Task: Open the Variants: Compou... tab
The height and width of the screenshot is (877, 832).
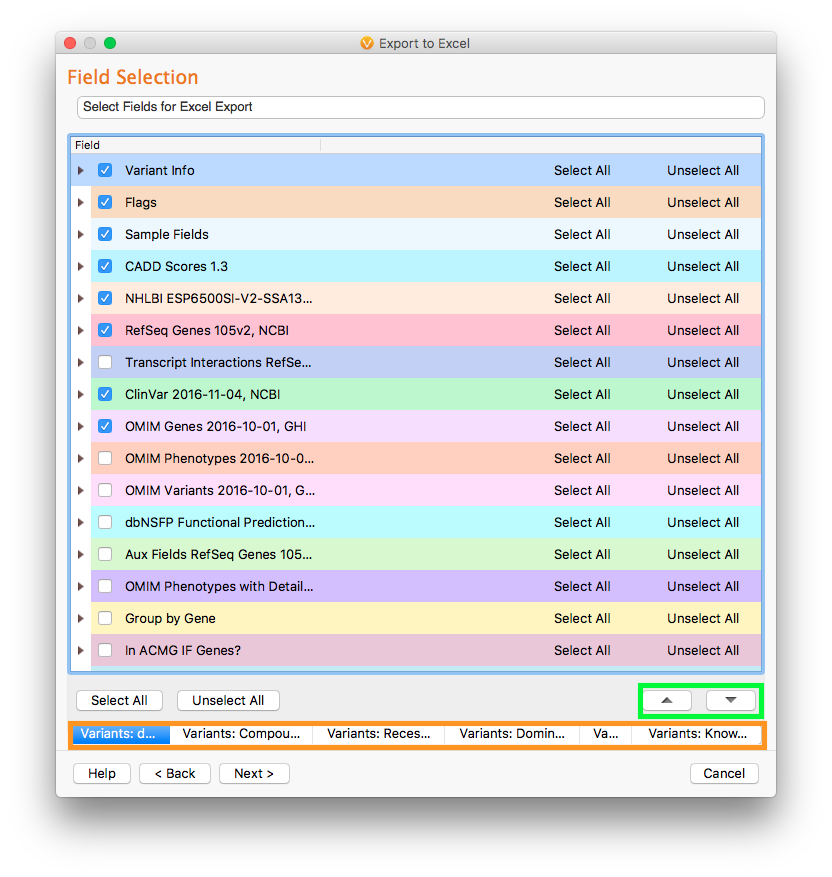Action: pos(241,734)
